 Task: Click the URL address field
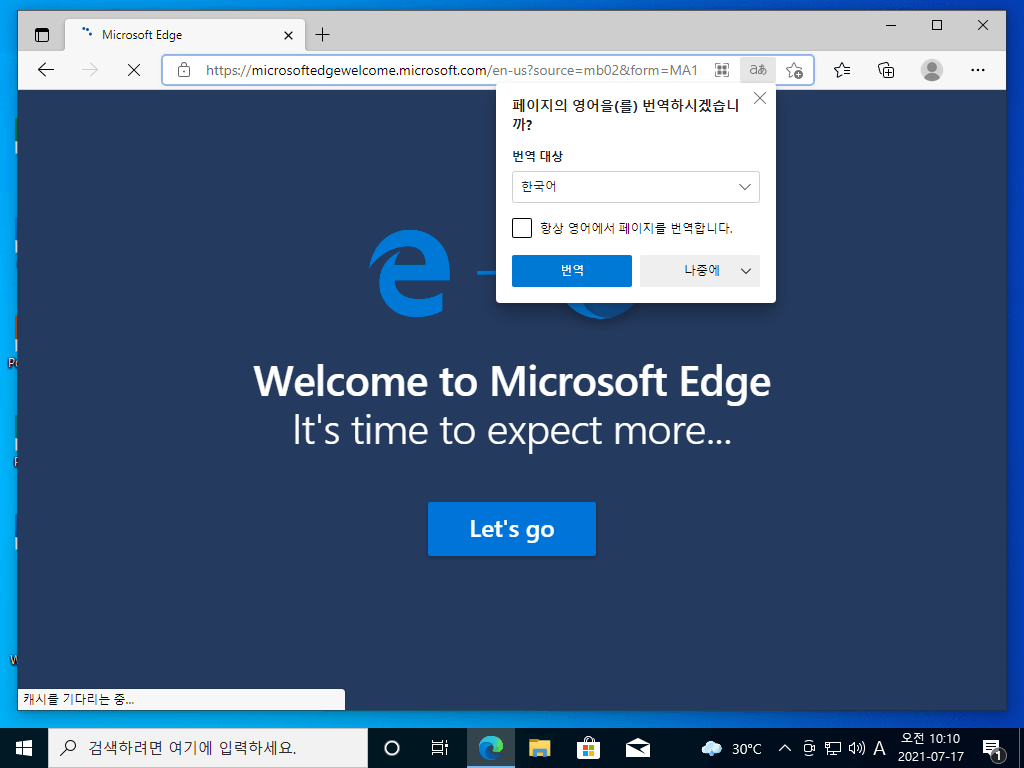point(451,70)
